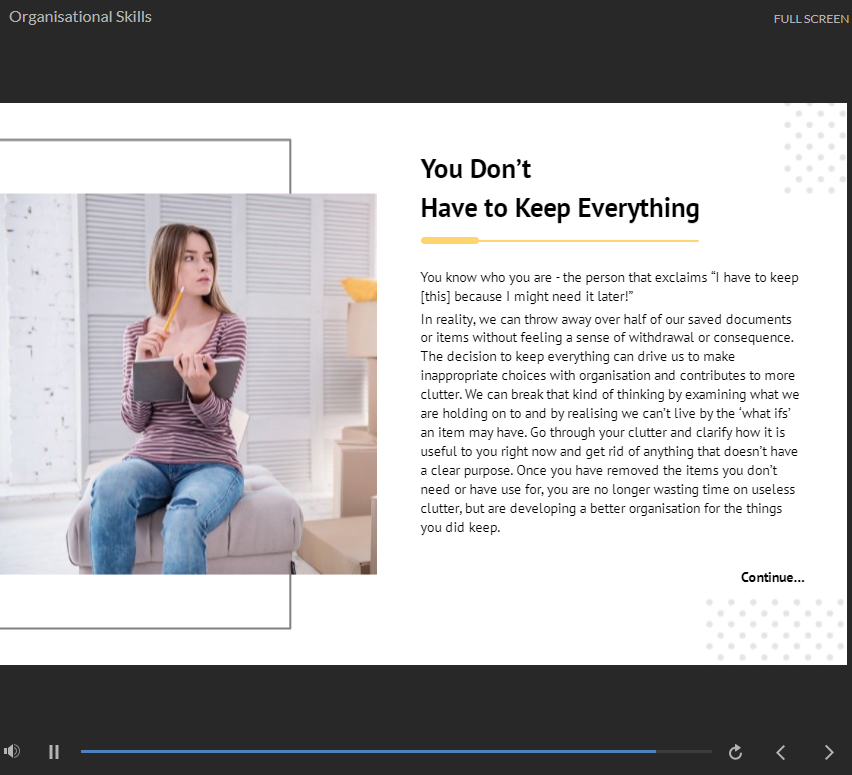The width and height of the screenshot is (852, 775).
Task: Click the yellow pencil the woman holds
Action: point(172,311)
